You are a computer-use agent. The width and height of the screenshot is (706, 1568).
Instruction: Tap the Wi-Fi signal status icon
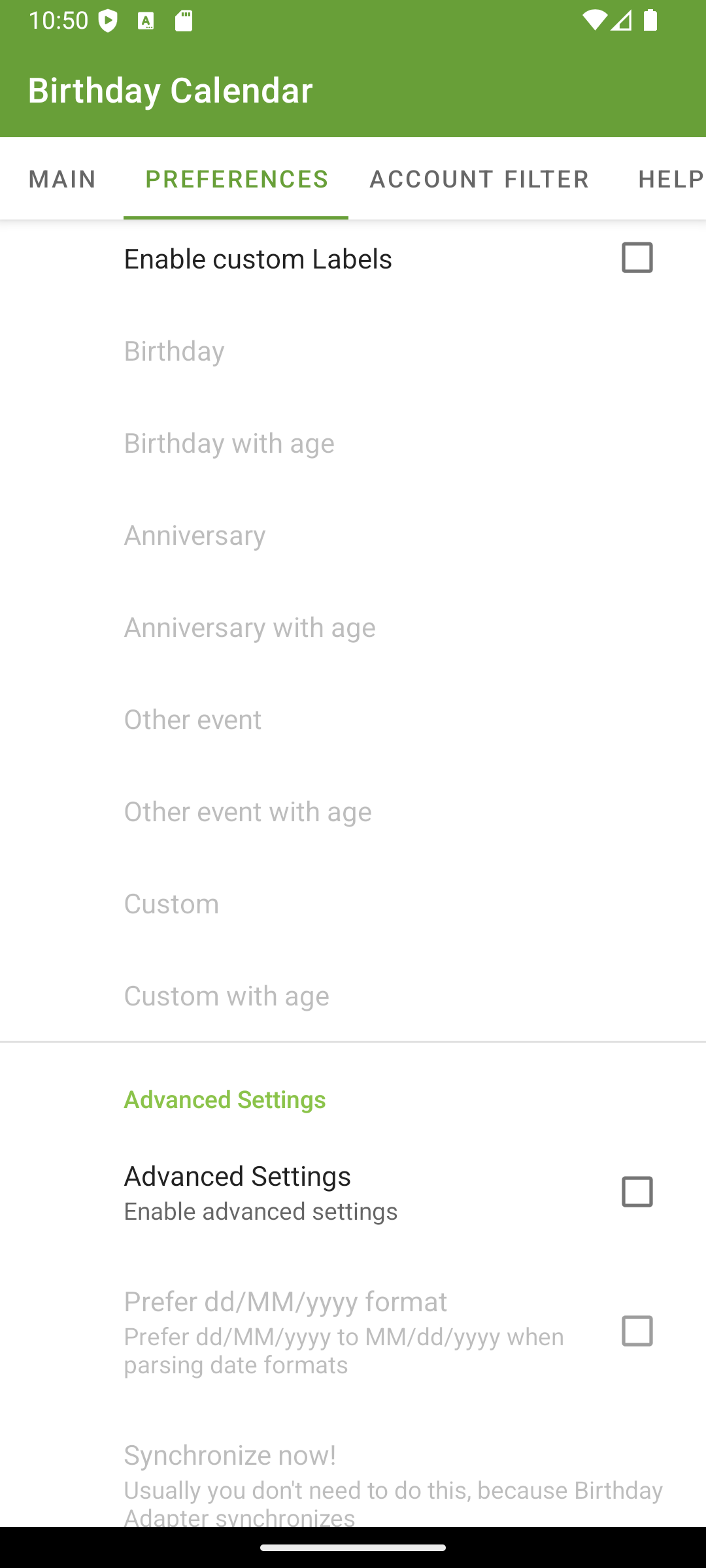(x=594, y=21)
